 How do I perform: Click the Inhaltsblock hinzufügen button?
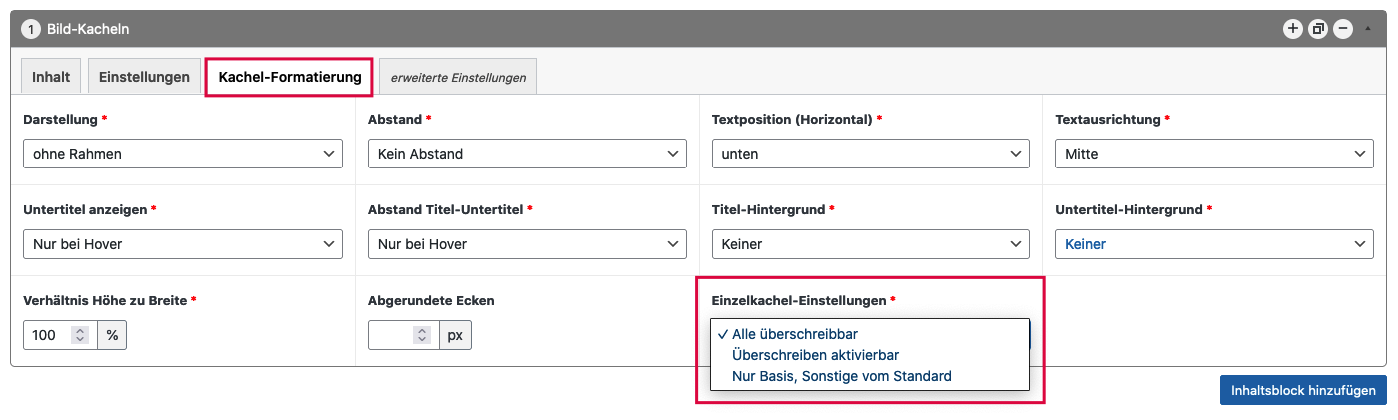[x=1303, y=390]
